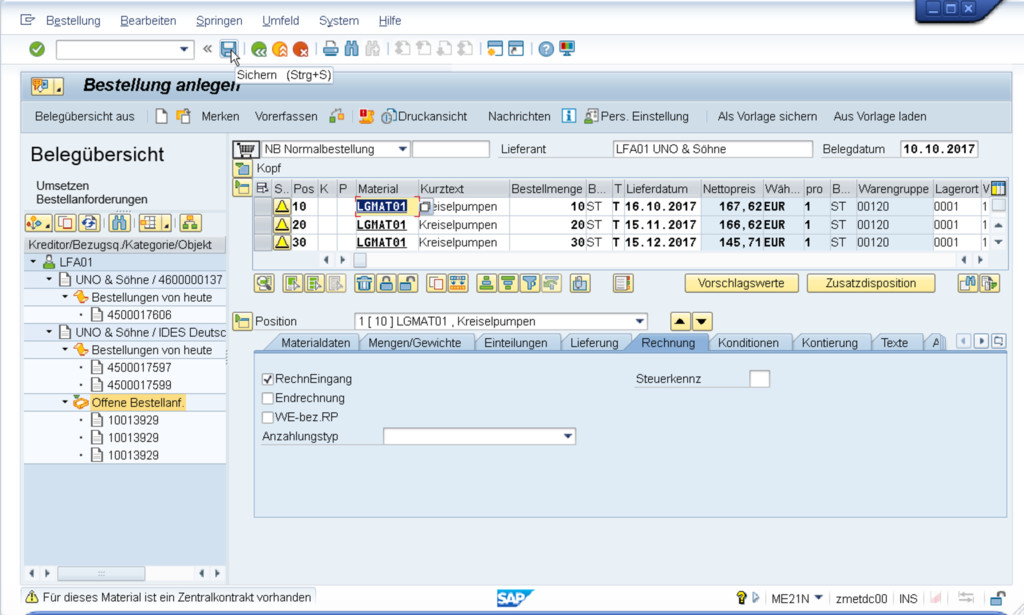Click the Save (Sichern) disk icon
The width and height of the screenshot is (1024, 615).
229,49
